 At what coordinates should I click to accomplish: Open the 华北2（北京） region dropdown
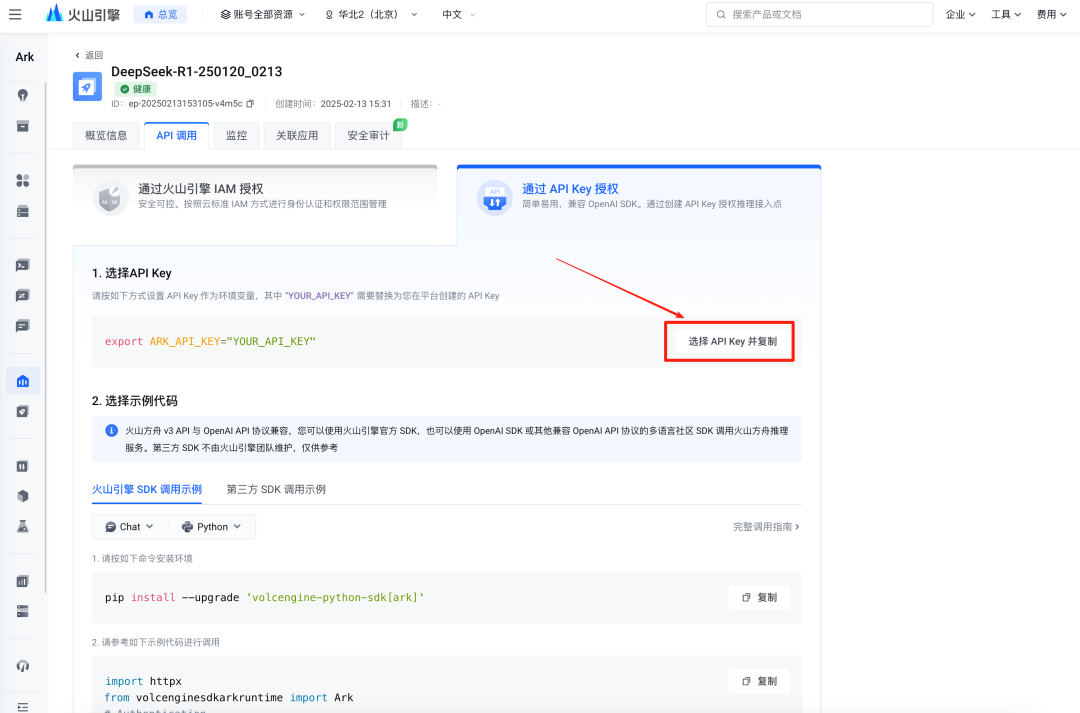(371, 14)
